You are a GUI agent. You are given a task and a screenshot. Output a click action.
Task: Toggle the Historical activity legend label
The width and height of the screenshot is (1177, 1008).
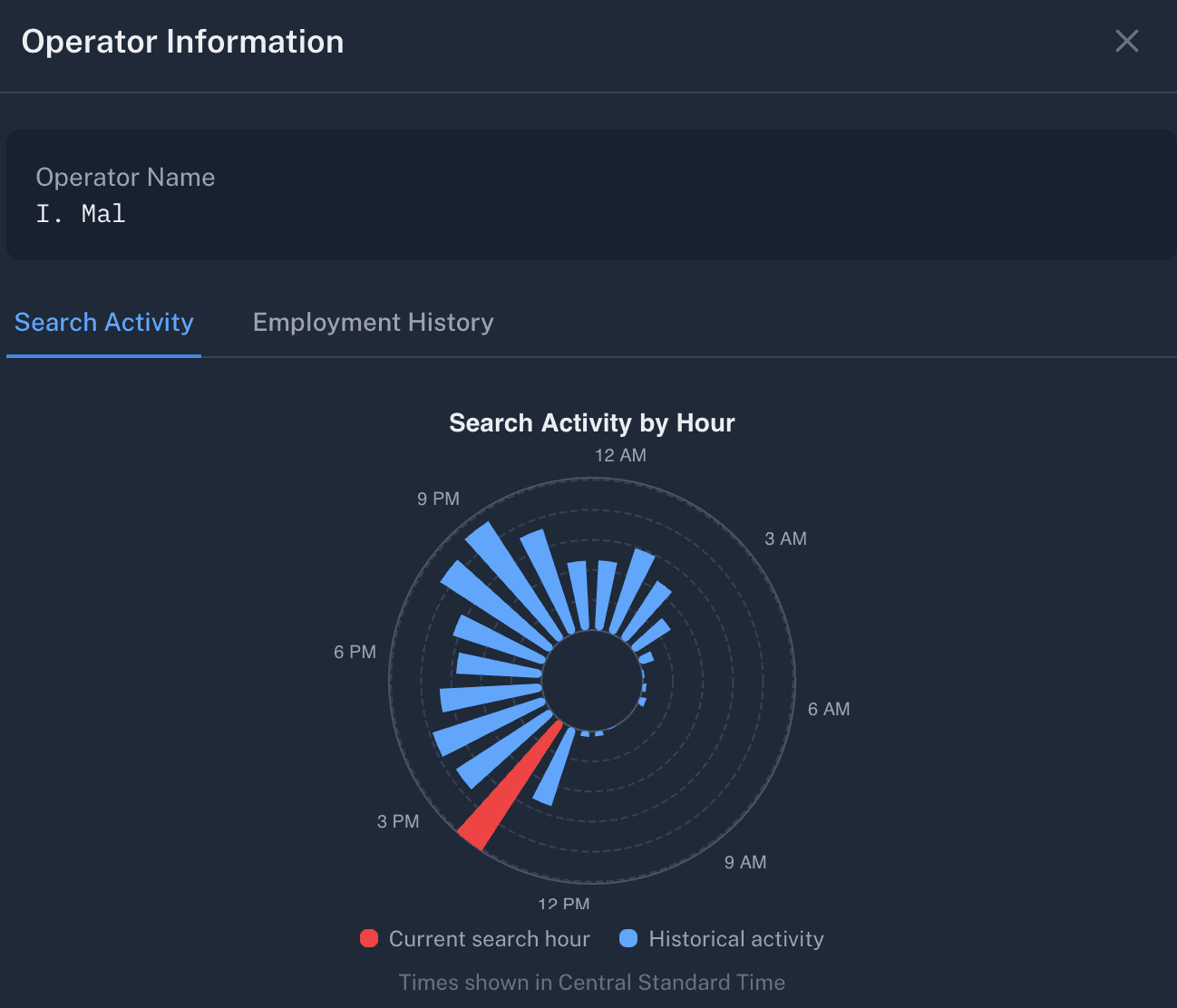pos(735,939)
